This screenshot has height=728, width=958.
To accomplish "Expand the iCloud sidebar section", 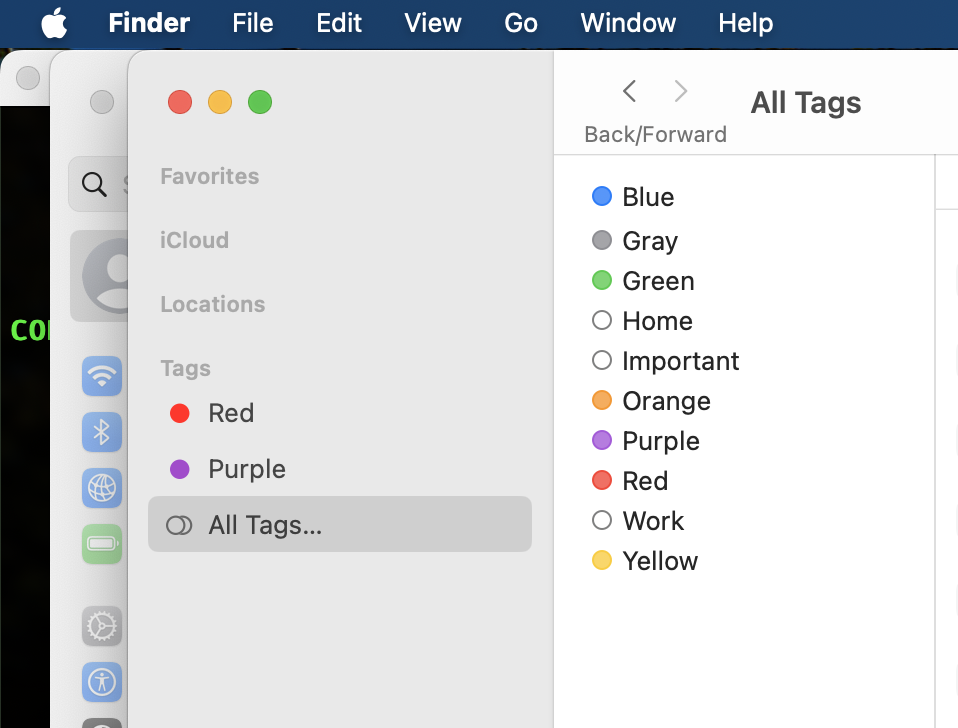I will pyautogui.click(x=195, y=240).
